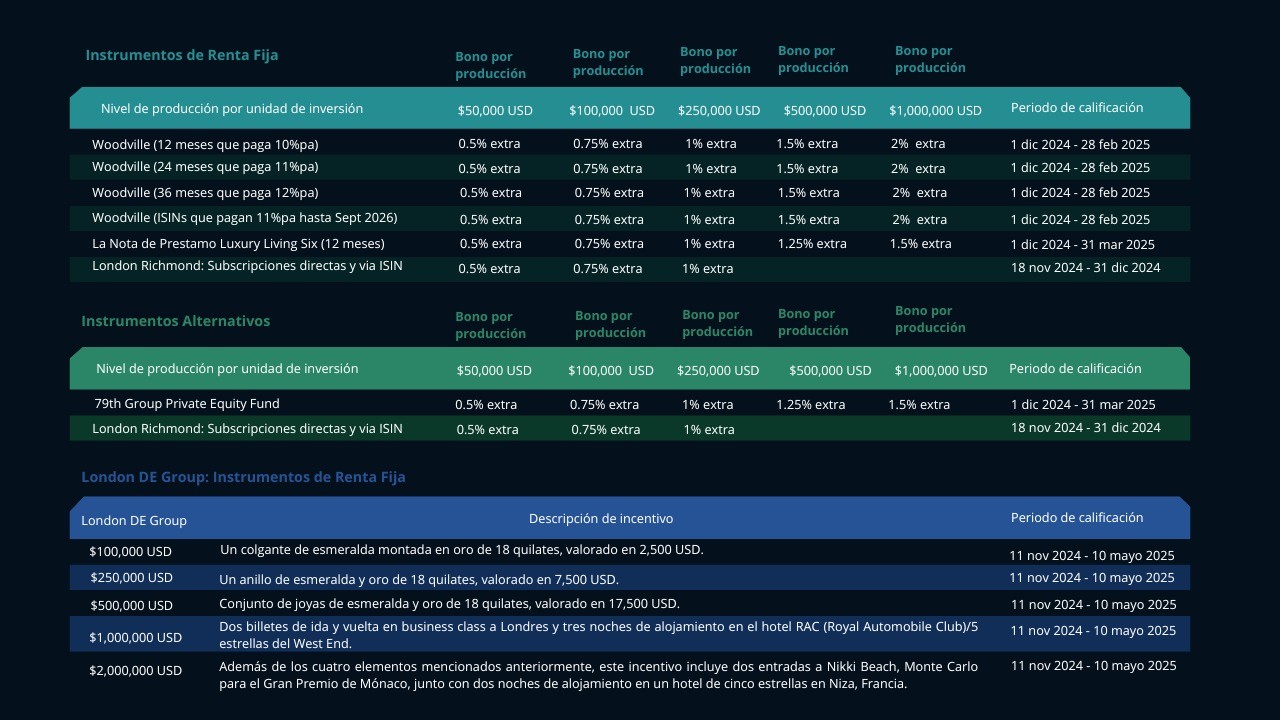Click Luxury Living Six's 1 dic 2024 - 31 mar 2025 date

(x=1082, y=245)
